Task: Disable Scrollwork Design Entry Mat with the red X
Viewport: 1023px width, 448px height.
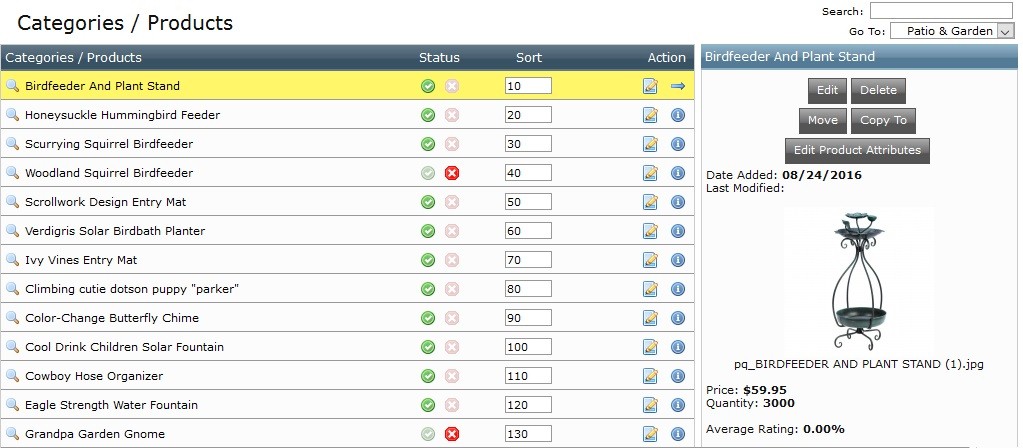Action: 451,203
